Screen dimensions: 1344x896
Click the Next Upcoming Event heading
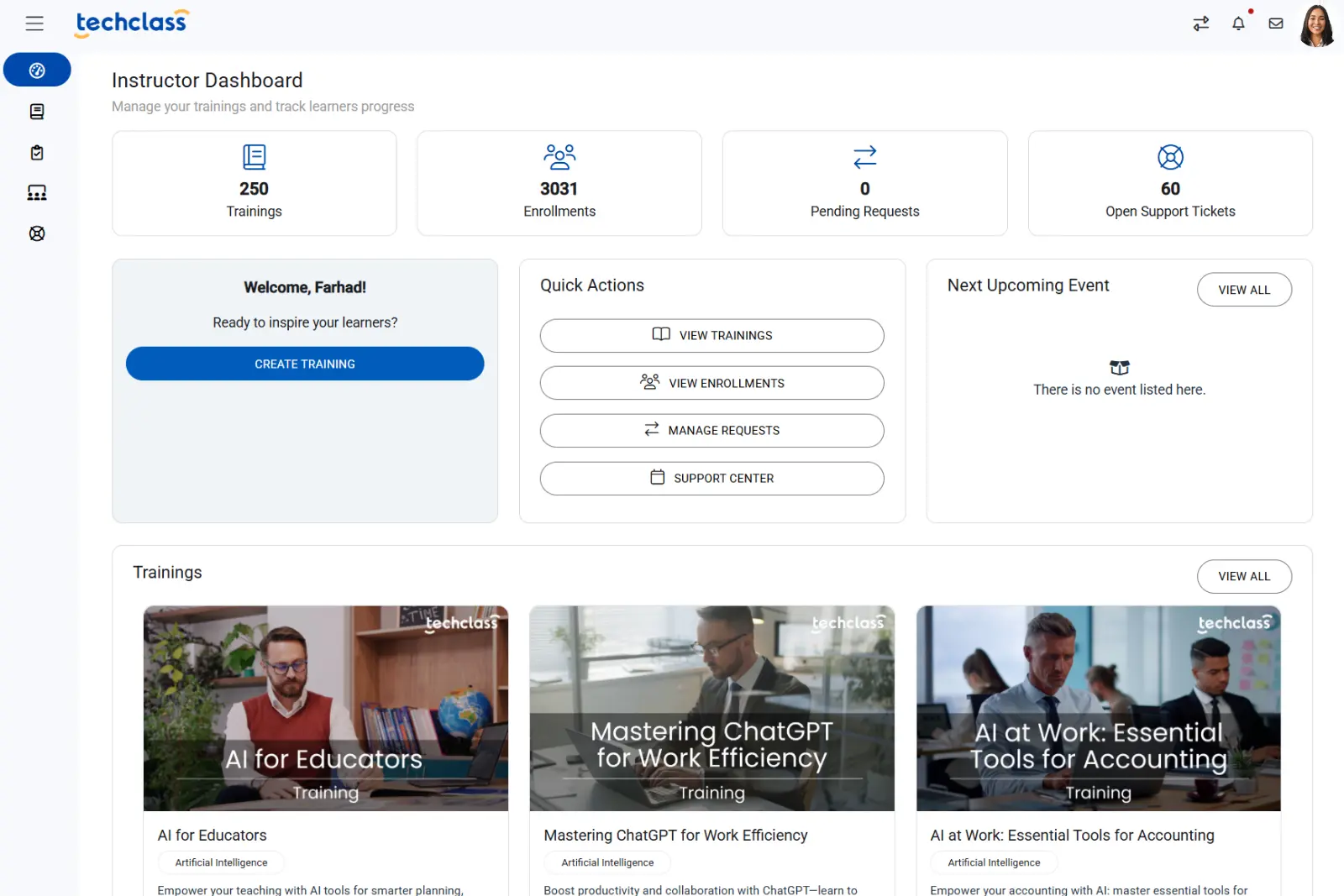pyautogui.click(x=1028, y=286)
